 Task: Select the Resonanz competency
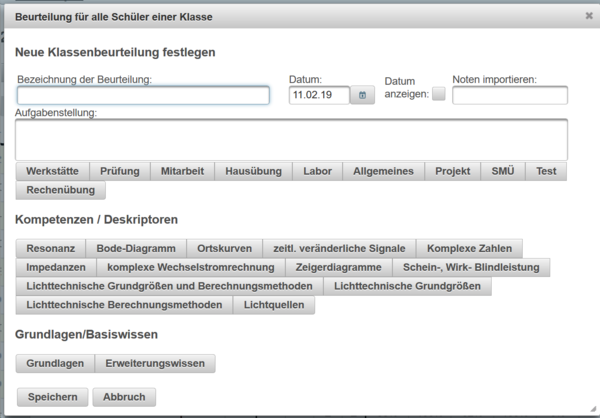pyautogui.click(x=50, y=249)
